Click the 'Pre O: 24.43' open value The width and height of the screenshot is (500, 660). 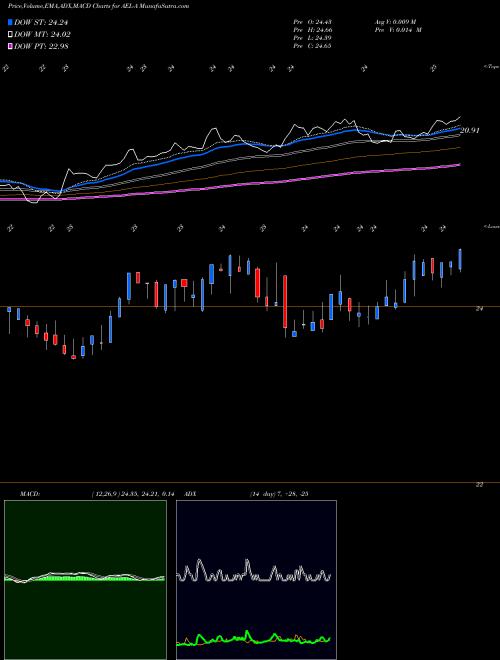click(312, 22)
